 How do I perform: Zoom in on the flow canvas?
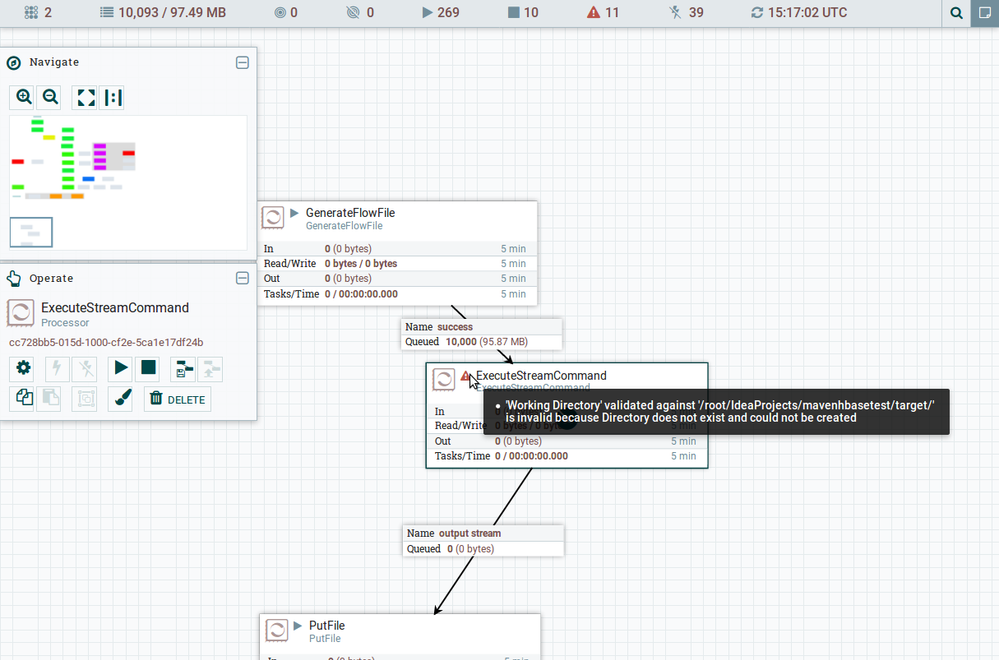pyautogui.click(x=23, y=97)
